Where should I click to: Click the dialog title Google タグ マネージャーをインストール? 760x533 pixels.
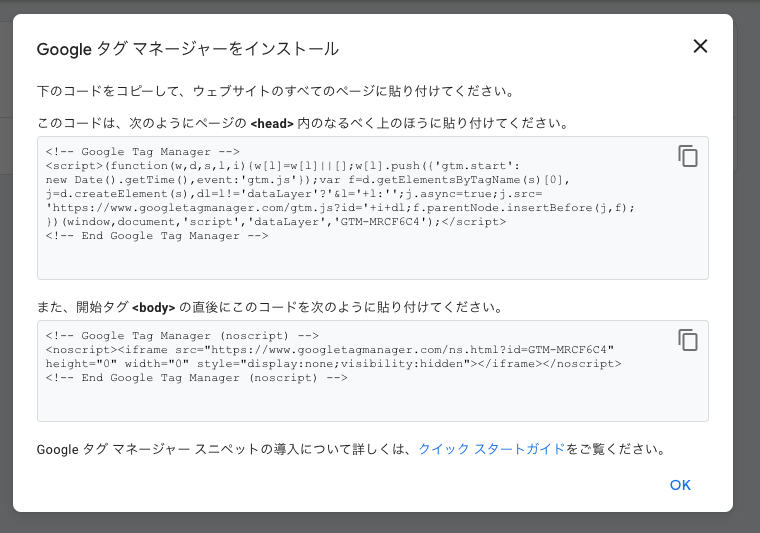coord(188,49)
